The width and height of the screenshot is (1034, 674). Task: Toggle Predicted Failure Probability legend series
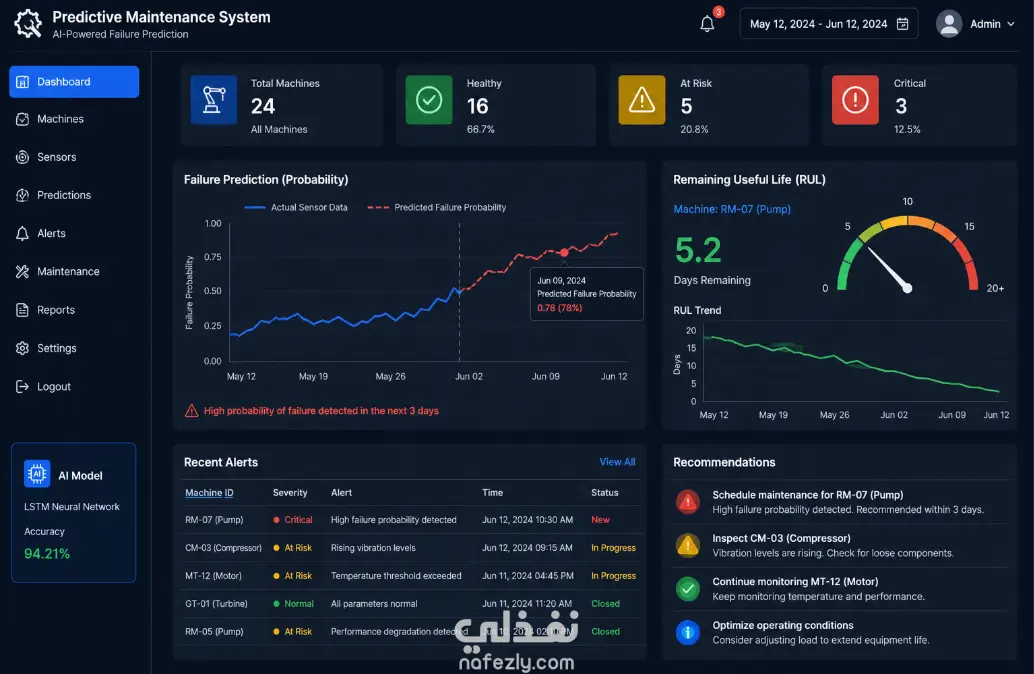pos(437,207)
